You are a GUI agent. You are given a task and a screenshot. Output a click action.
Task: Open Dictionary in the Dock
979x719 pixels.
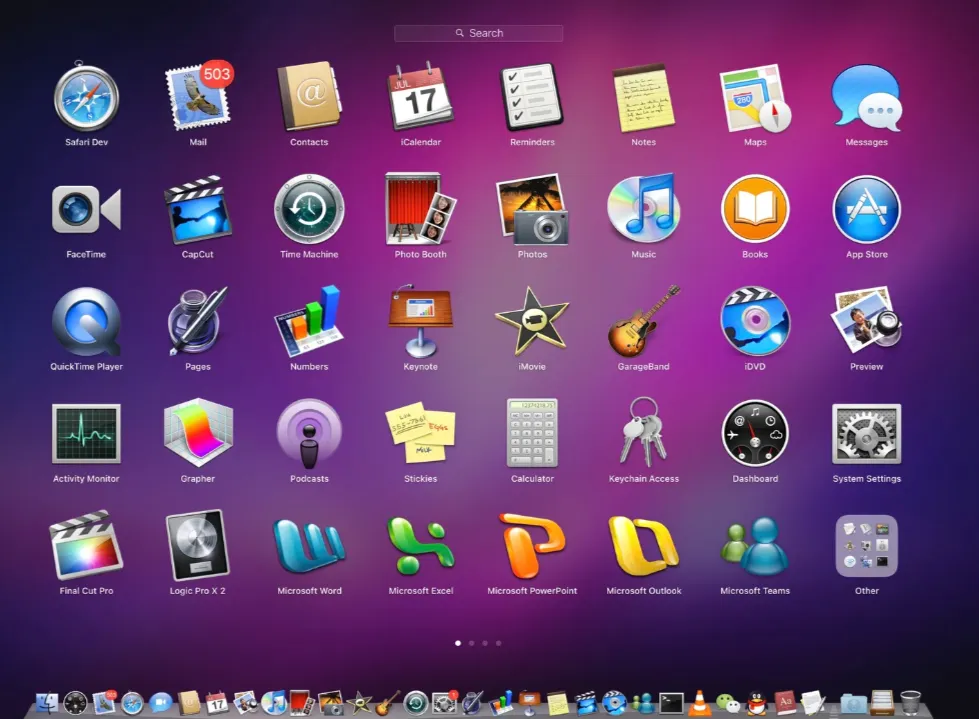785,703
